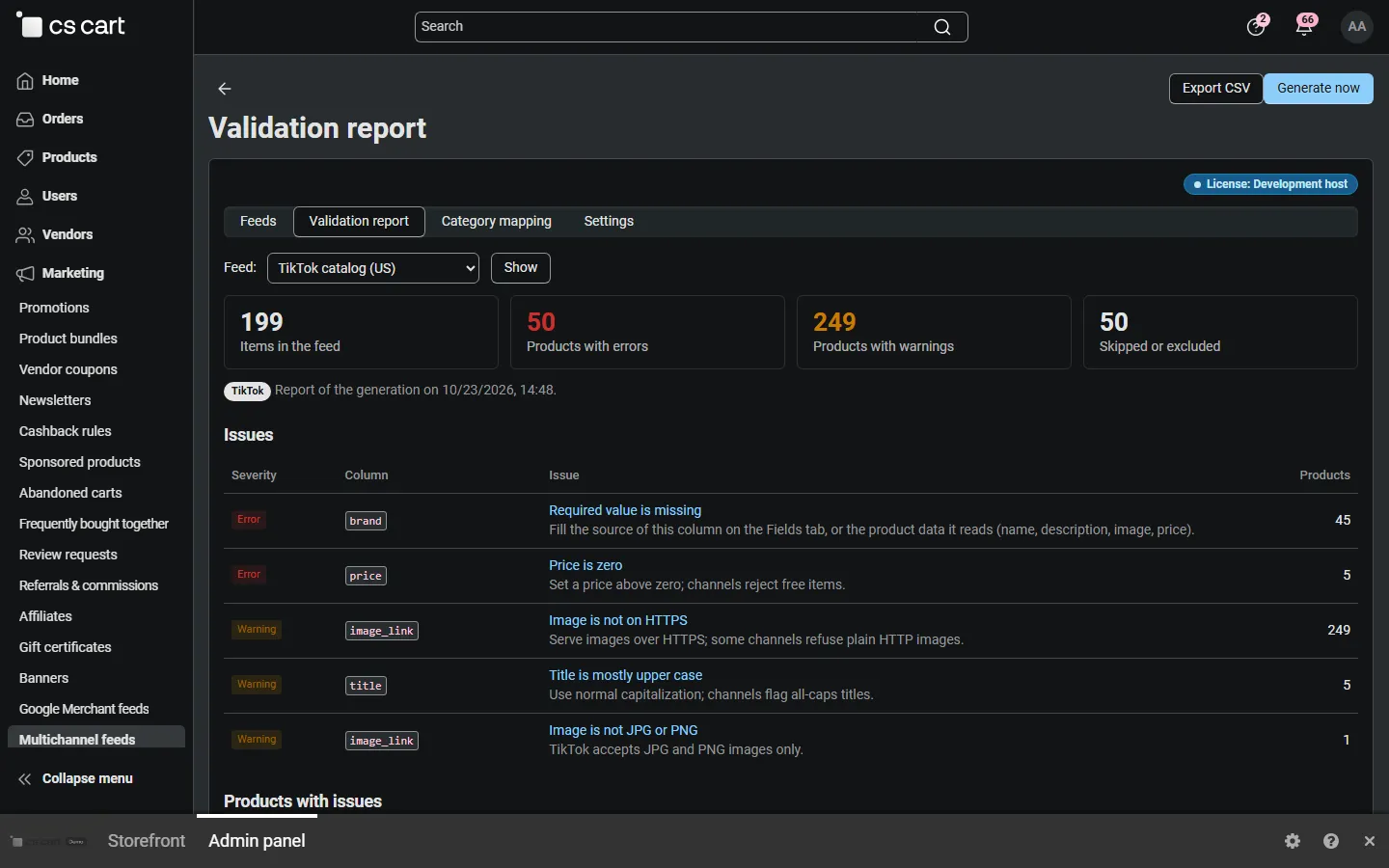1389x868 pixels.
Task: Open the lightbulb tips icon
Action: pyautogui.click(x=1256, y=26)
